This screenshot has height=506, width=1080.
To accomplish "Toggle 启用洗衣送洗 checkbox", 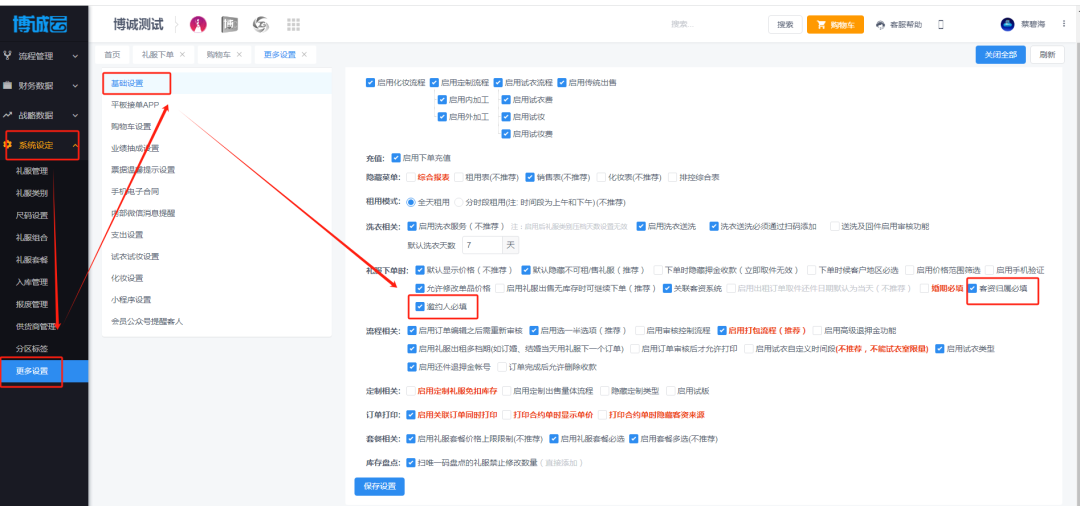I will point(641,226).
